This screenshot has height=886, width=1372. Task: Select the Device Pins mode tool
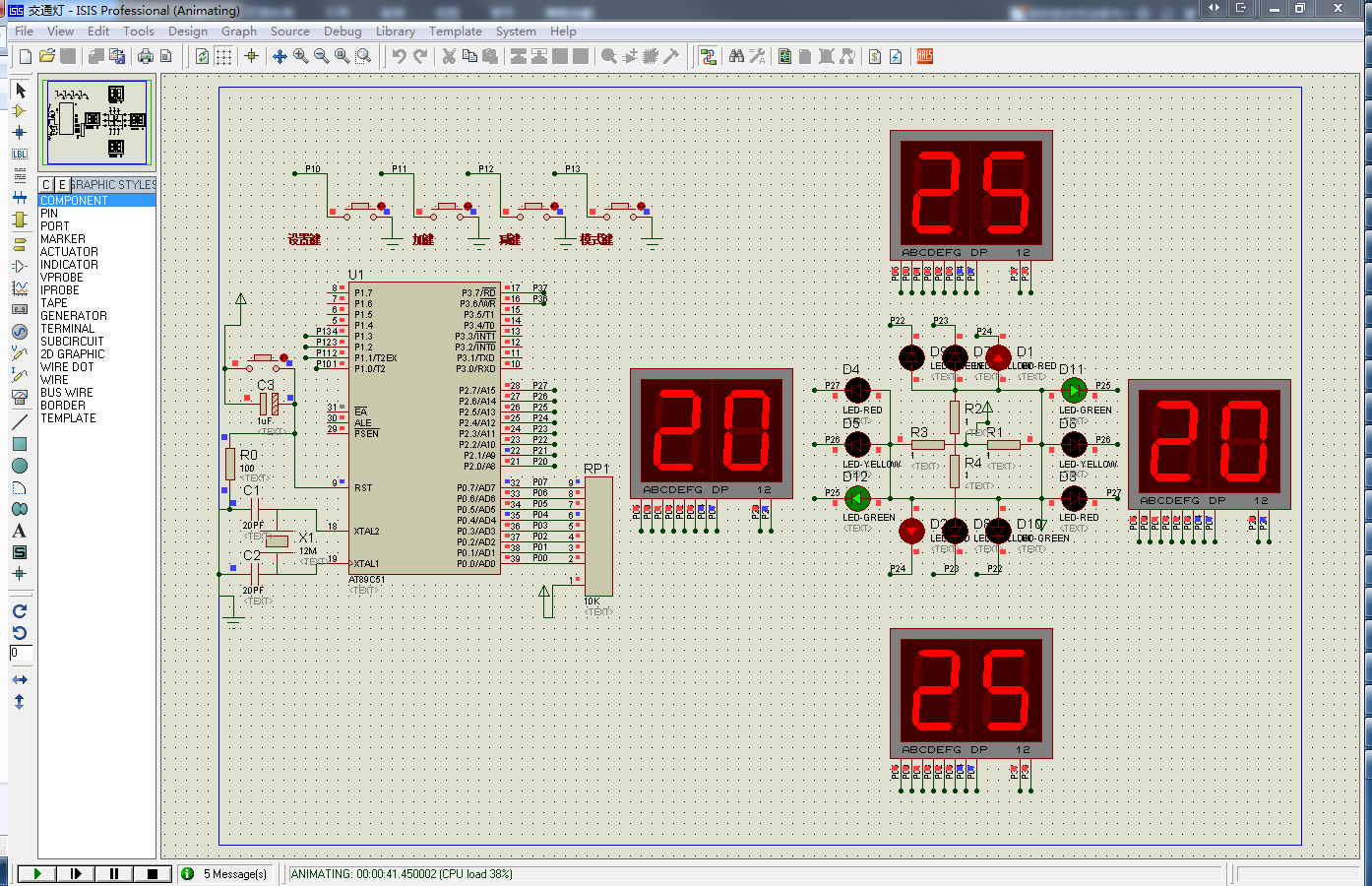(x=20, y=266)
